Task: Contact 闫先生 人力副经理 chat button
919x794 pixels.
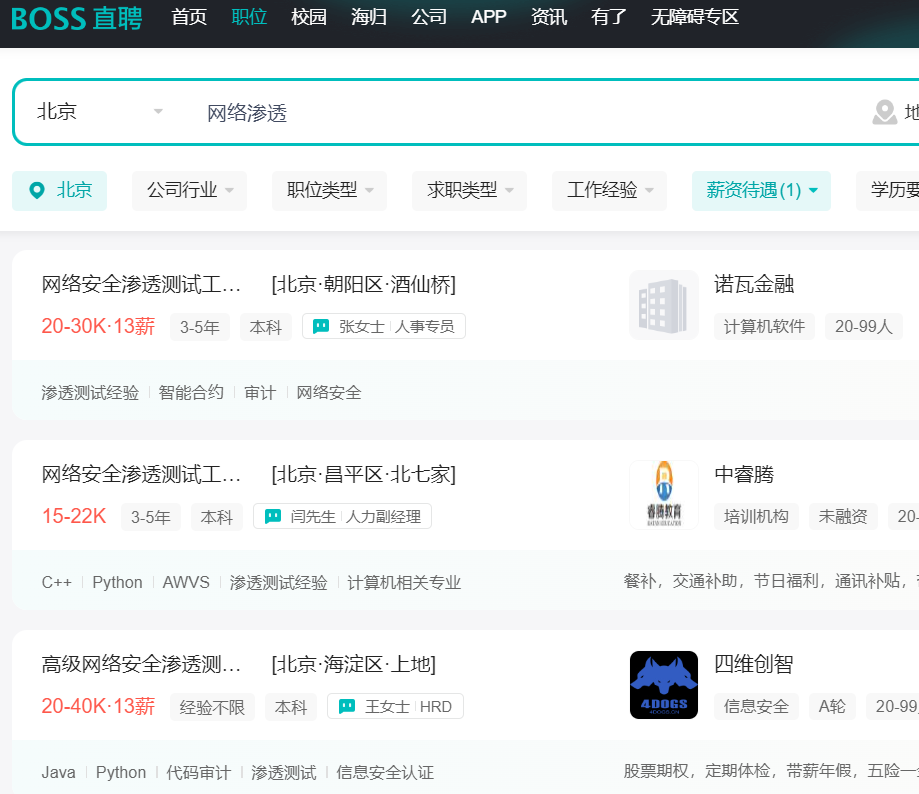Action: pyautogui.click(x=342, y=516)
